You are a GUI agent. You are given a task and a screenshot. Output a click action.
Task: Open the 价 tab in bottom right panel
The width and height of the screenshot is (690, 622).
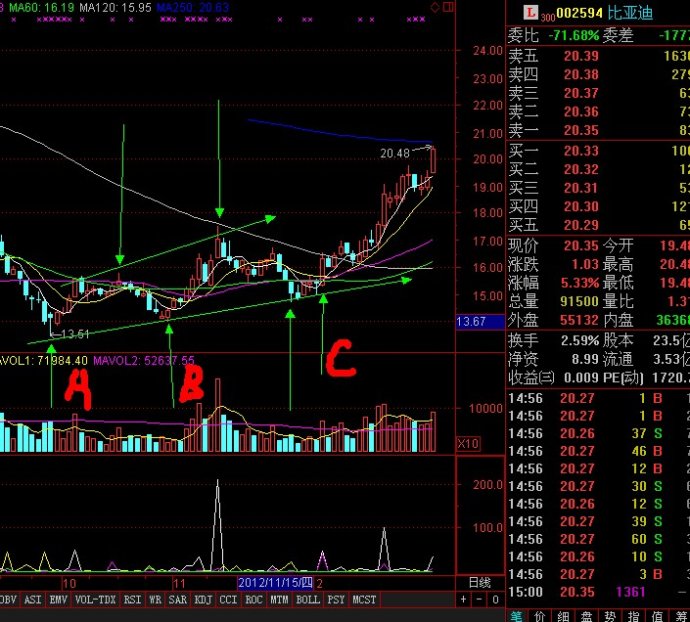point(540,616)
